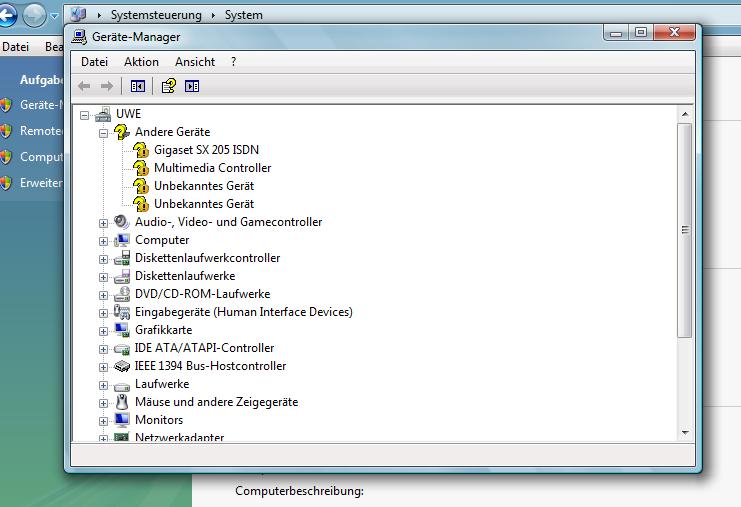Open the Ansicht menu

[x=195, y=62]
